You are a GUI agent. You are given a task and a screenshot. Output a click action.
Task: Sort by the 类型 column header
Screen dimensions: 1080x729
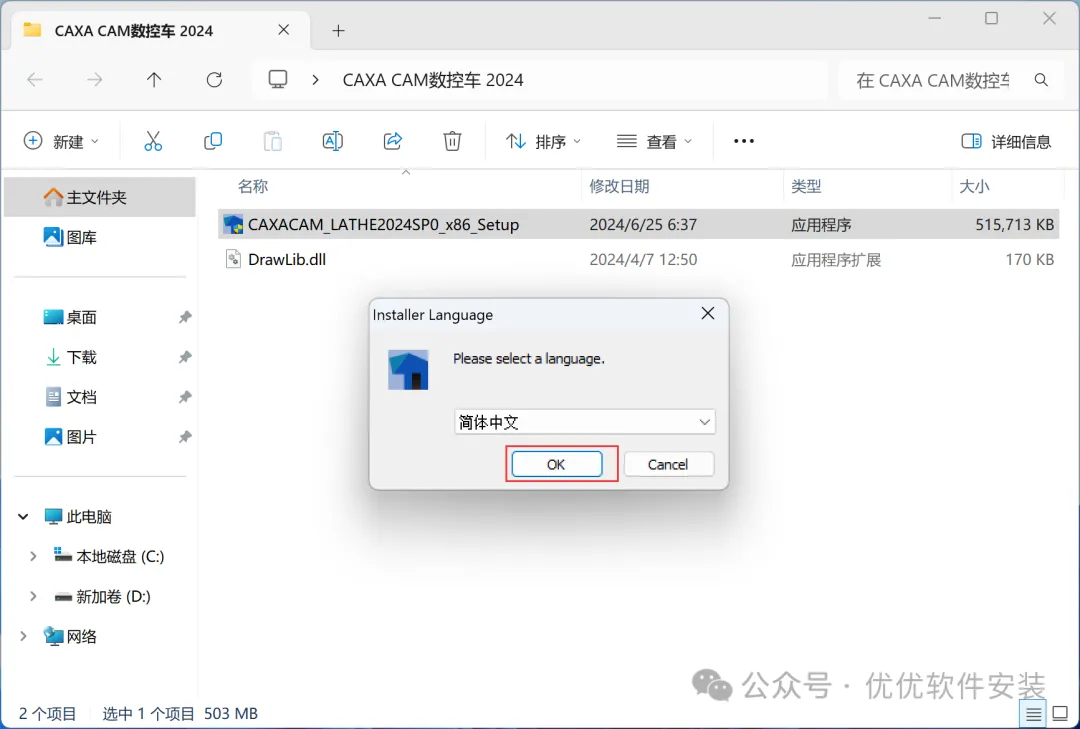pyautogui.click(x=806, y=186)
